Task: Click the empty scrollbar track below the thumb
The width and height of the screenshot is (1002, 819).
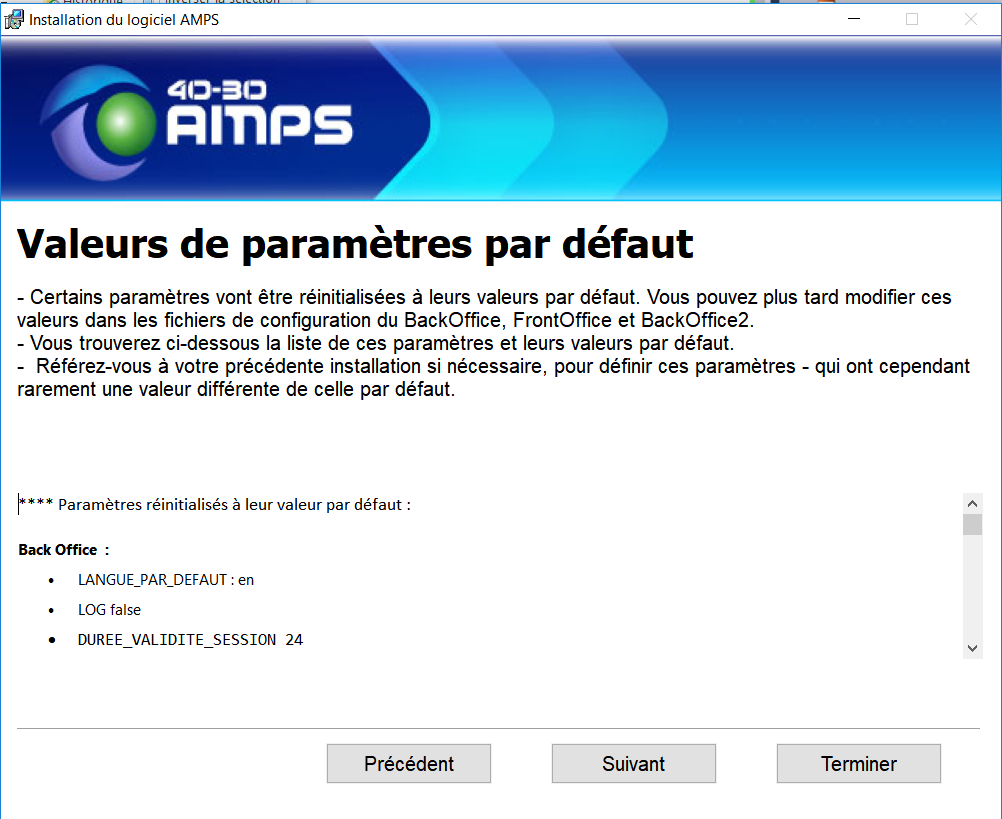Action: 972,590
